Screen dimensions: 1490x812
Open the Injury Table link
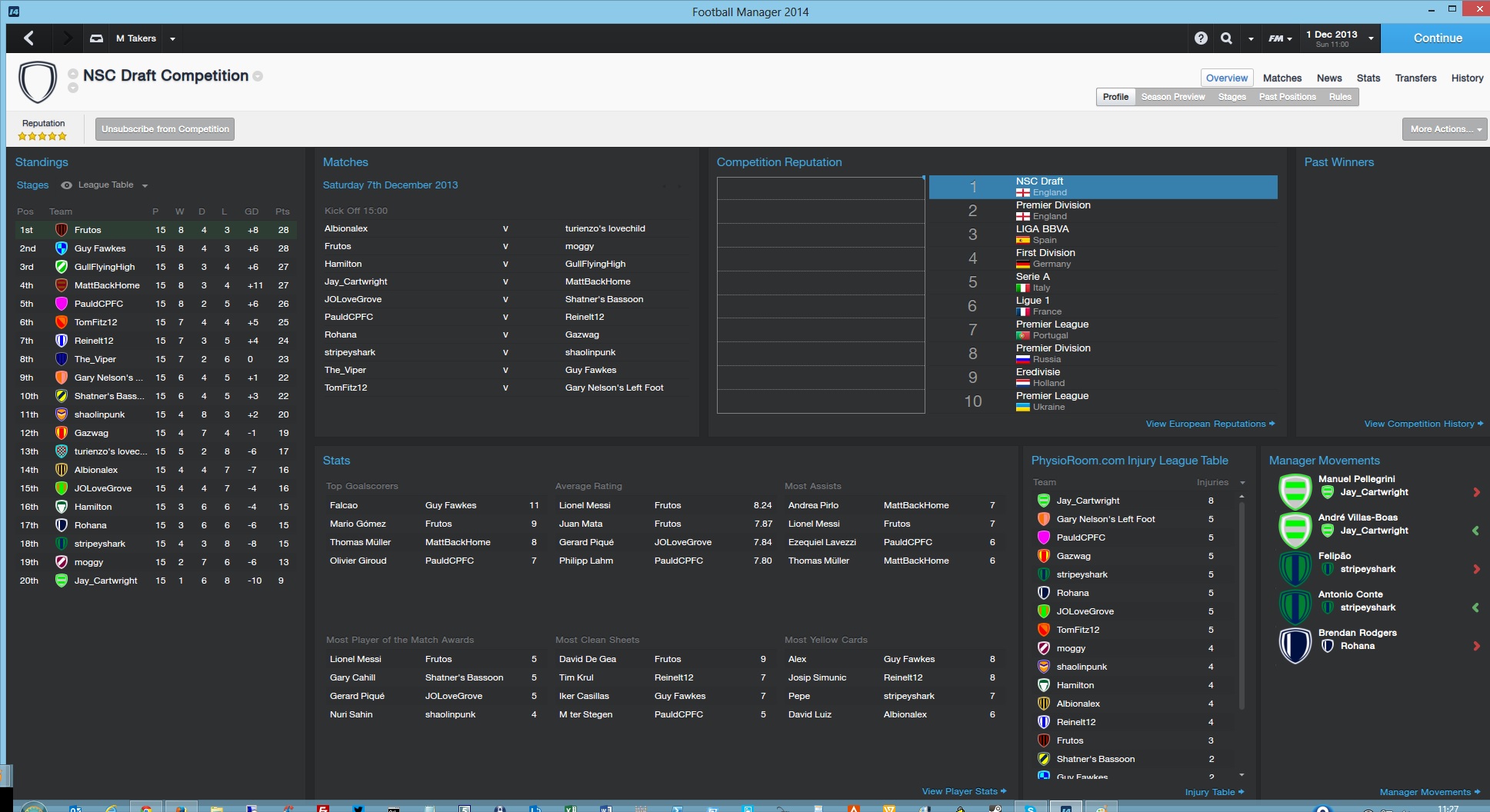1214,793
